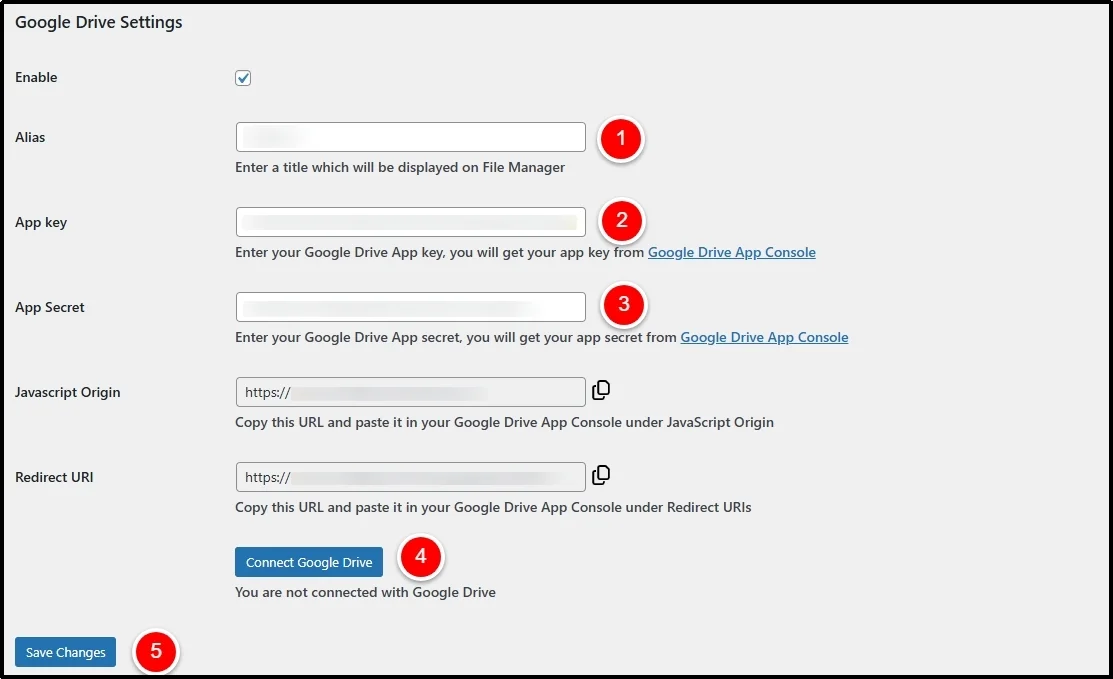The height and width of the screenshot is (679, 1113).
Task: Copy the Javascript Origin URL
Action: [601, 390]
